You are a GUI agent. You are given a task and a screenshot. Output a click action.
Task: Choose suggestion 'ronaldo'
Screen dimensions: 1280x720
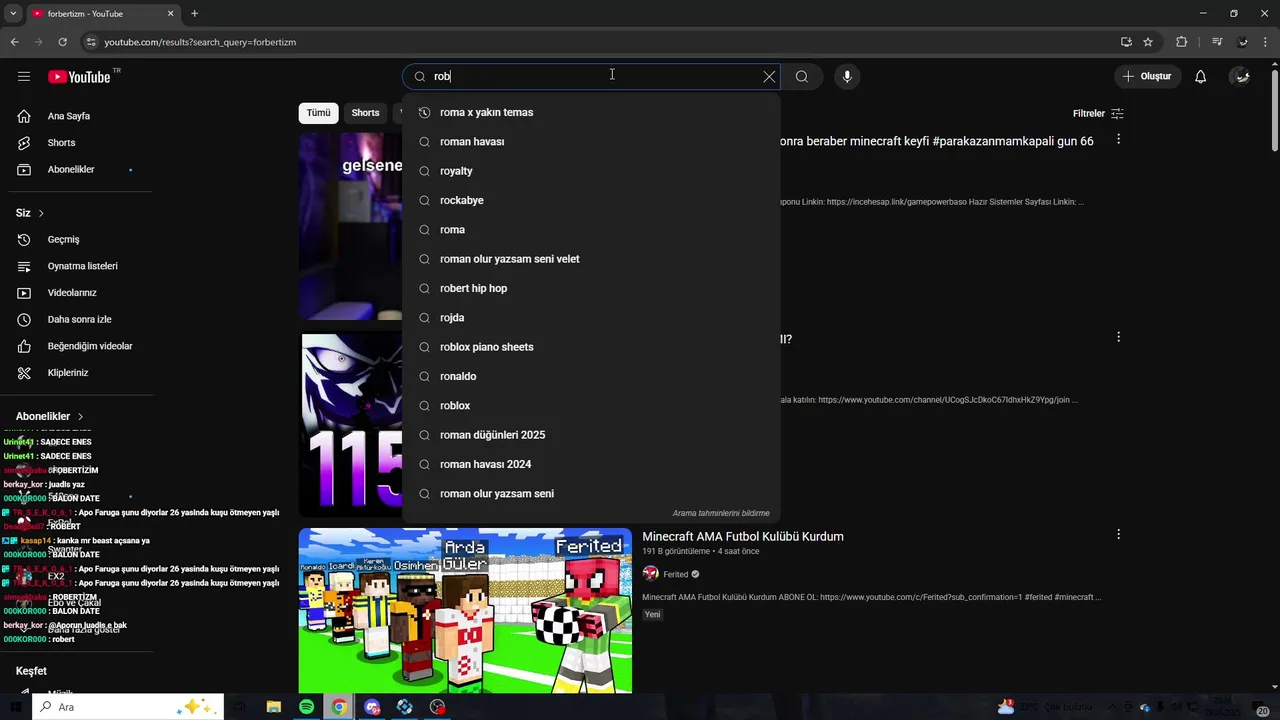pos(591,376)
